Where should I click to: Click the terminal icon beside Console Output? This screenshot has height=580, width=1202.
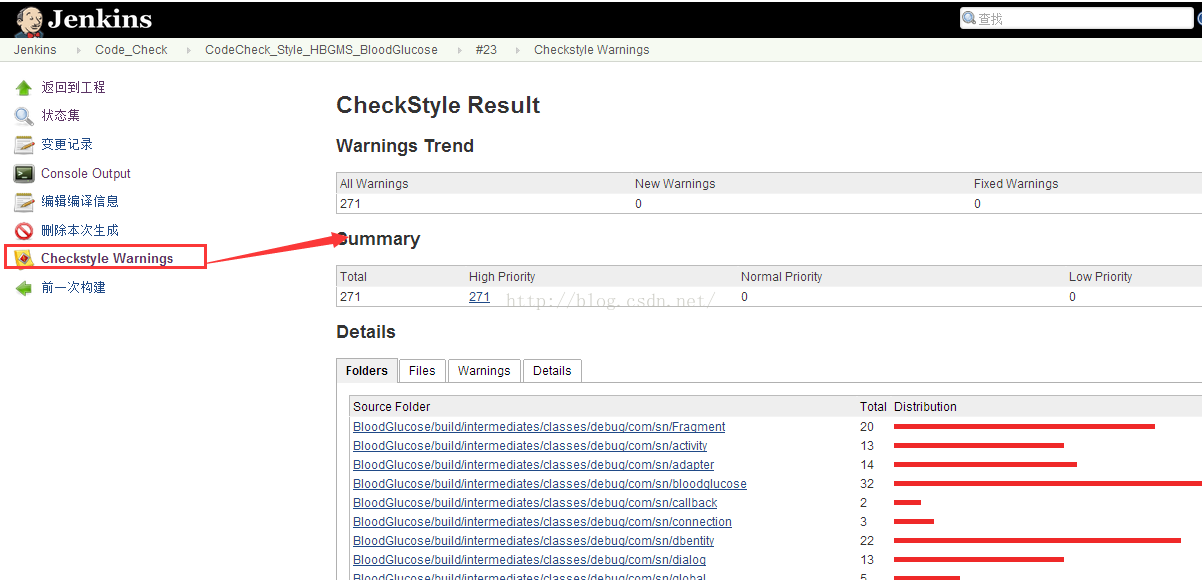[24, 174]
